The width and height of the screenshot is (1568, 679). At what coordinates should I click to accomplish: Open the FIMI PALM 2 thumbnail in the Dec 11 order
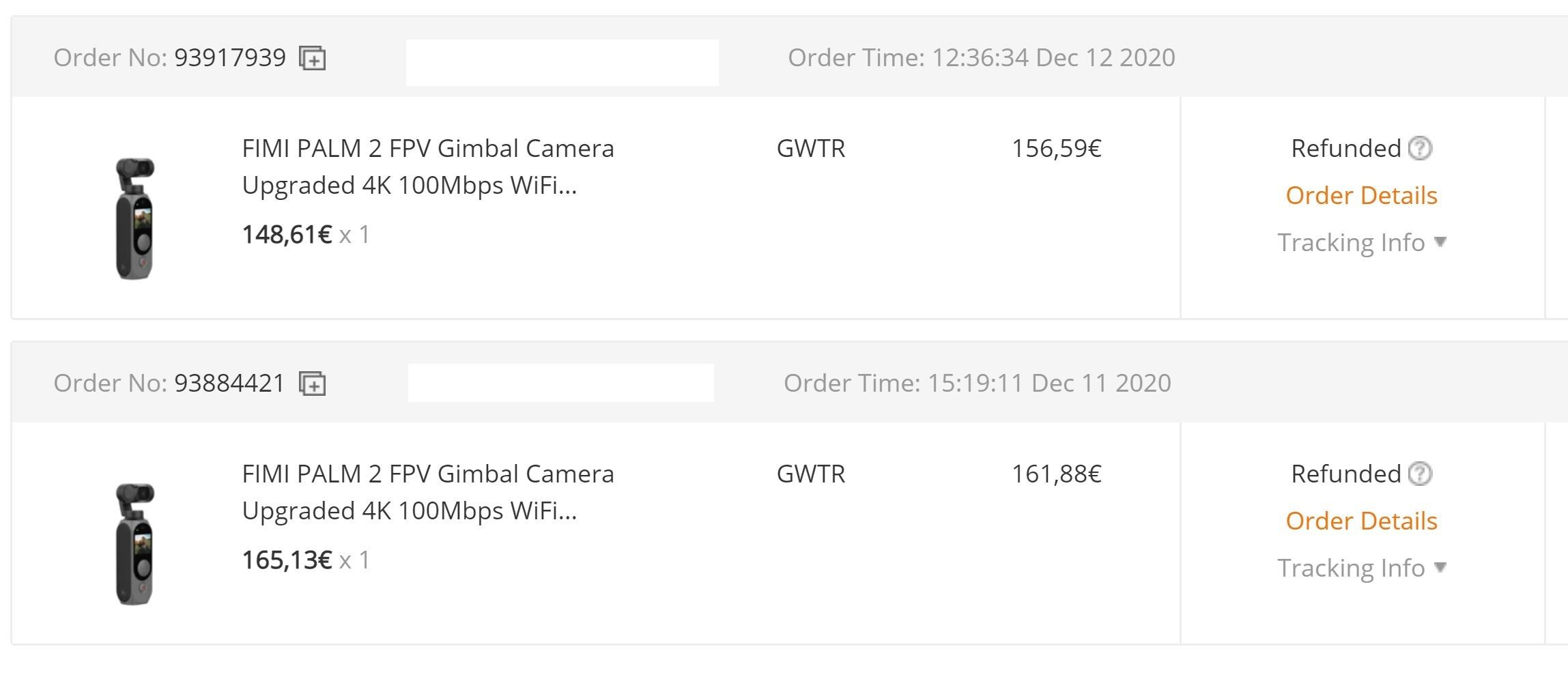click(135, 544)
